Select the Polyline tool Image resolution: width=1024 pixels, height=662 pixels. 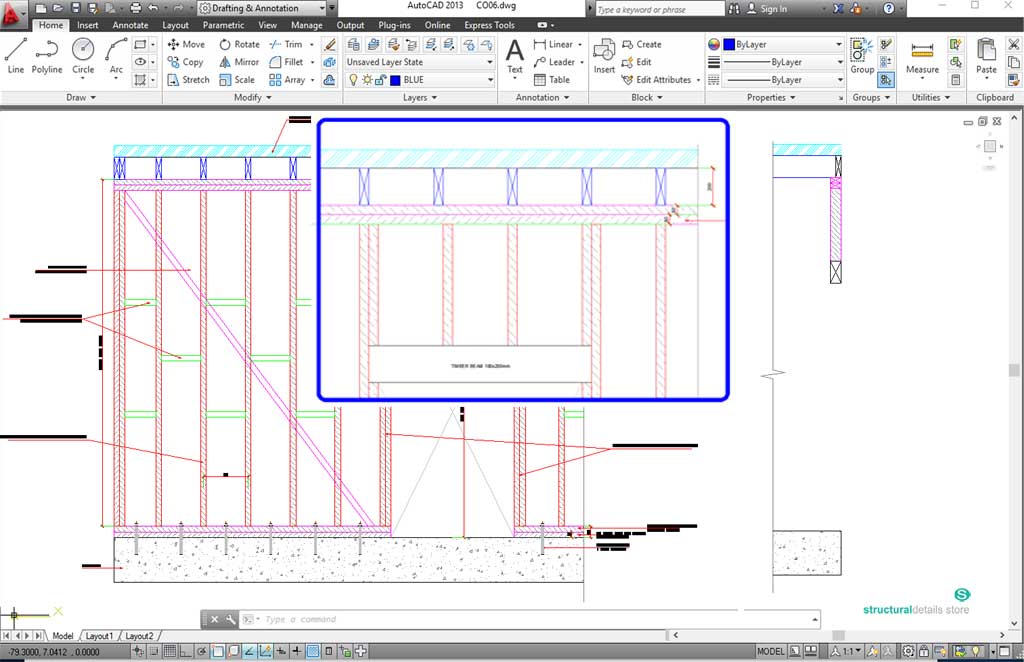coord(47,54)
